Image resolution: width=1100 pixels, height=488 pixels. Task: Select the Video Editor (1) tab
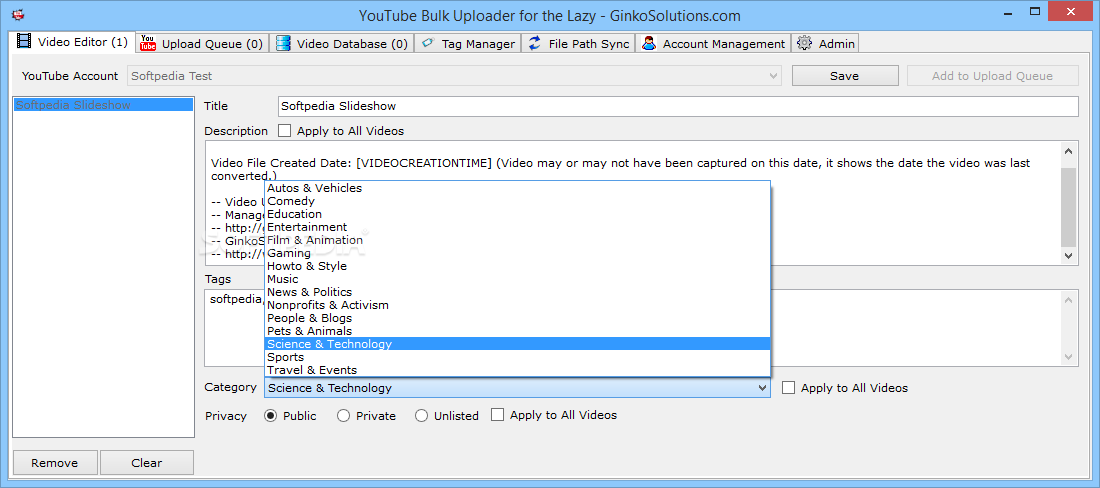pyautogui.click(x=74, y=41)
